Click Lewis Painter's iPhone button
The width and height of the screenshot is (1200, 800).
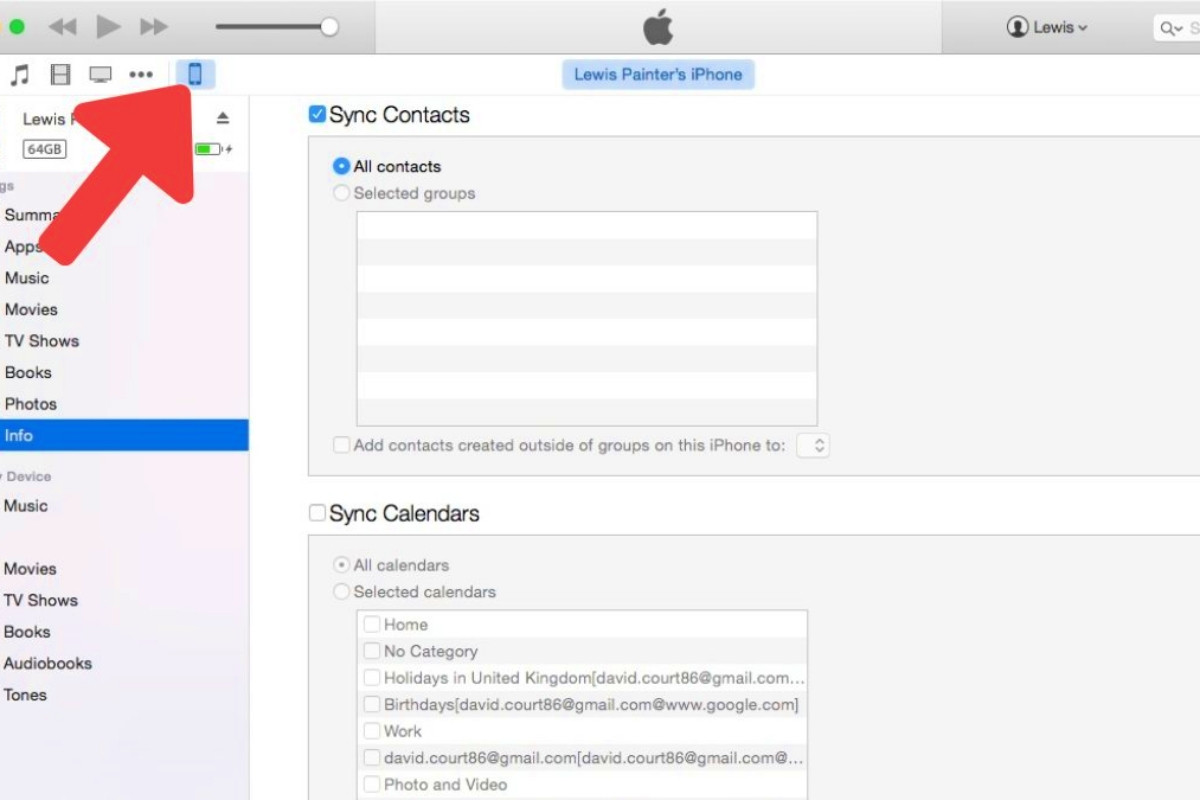658,74
